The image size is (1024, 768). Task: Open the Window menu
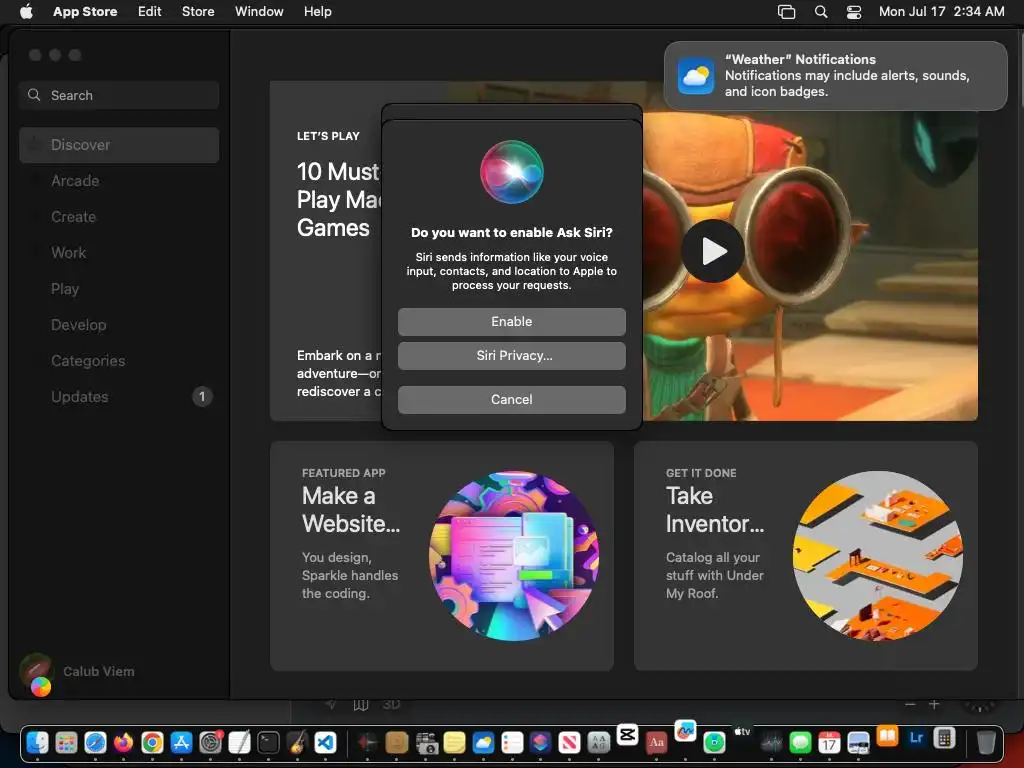coord(259,12)
